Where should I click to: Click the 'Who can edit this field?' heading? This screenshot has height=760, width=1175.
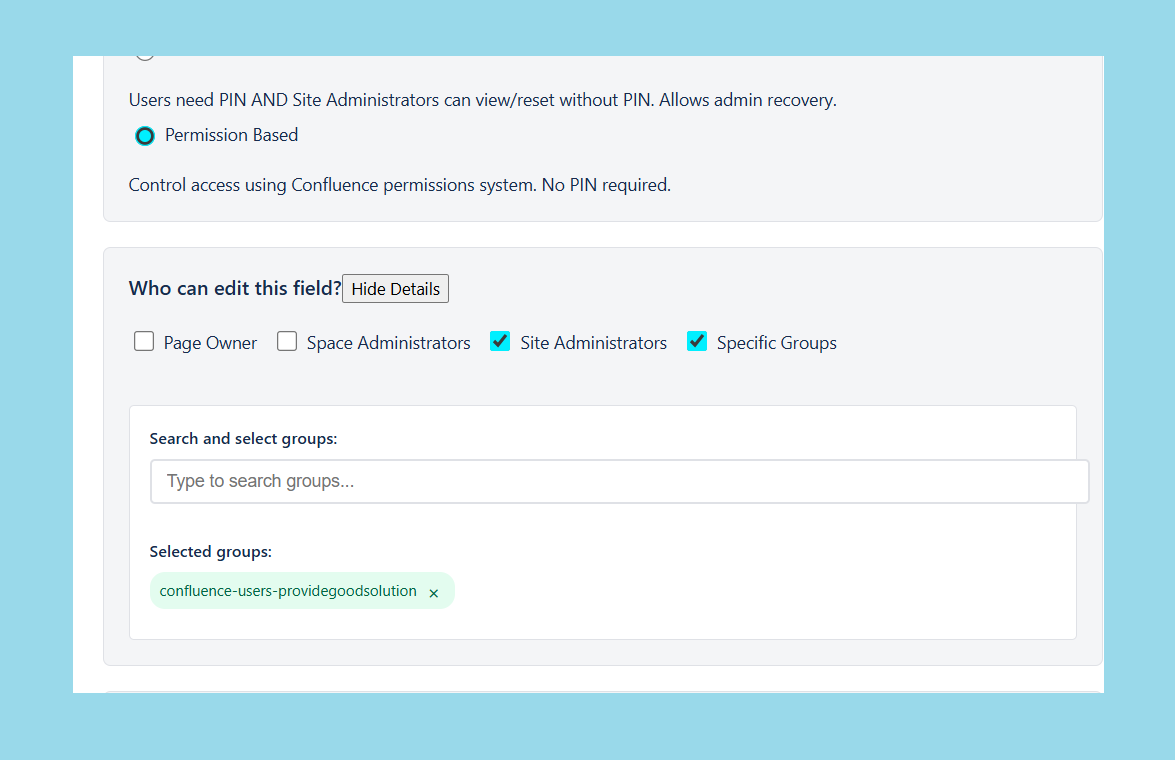pos(235,289)
